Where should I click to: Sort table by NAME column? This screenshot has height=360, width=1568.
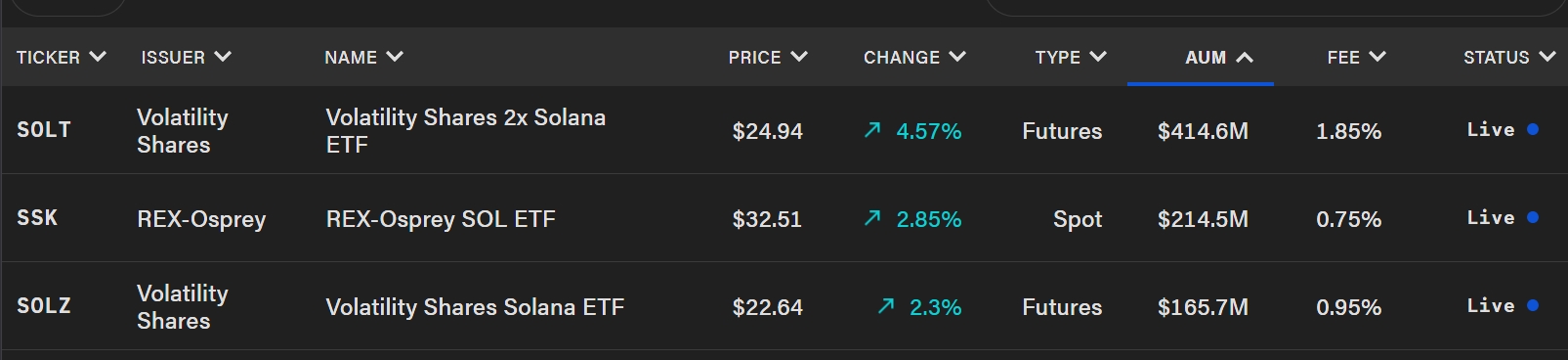click(x=363, y=57)
